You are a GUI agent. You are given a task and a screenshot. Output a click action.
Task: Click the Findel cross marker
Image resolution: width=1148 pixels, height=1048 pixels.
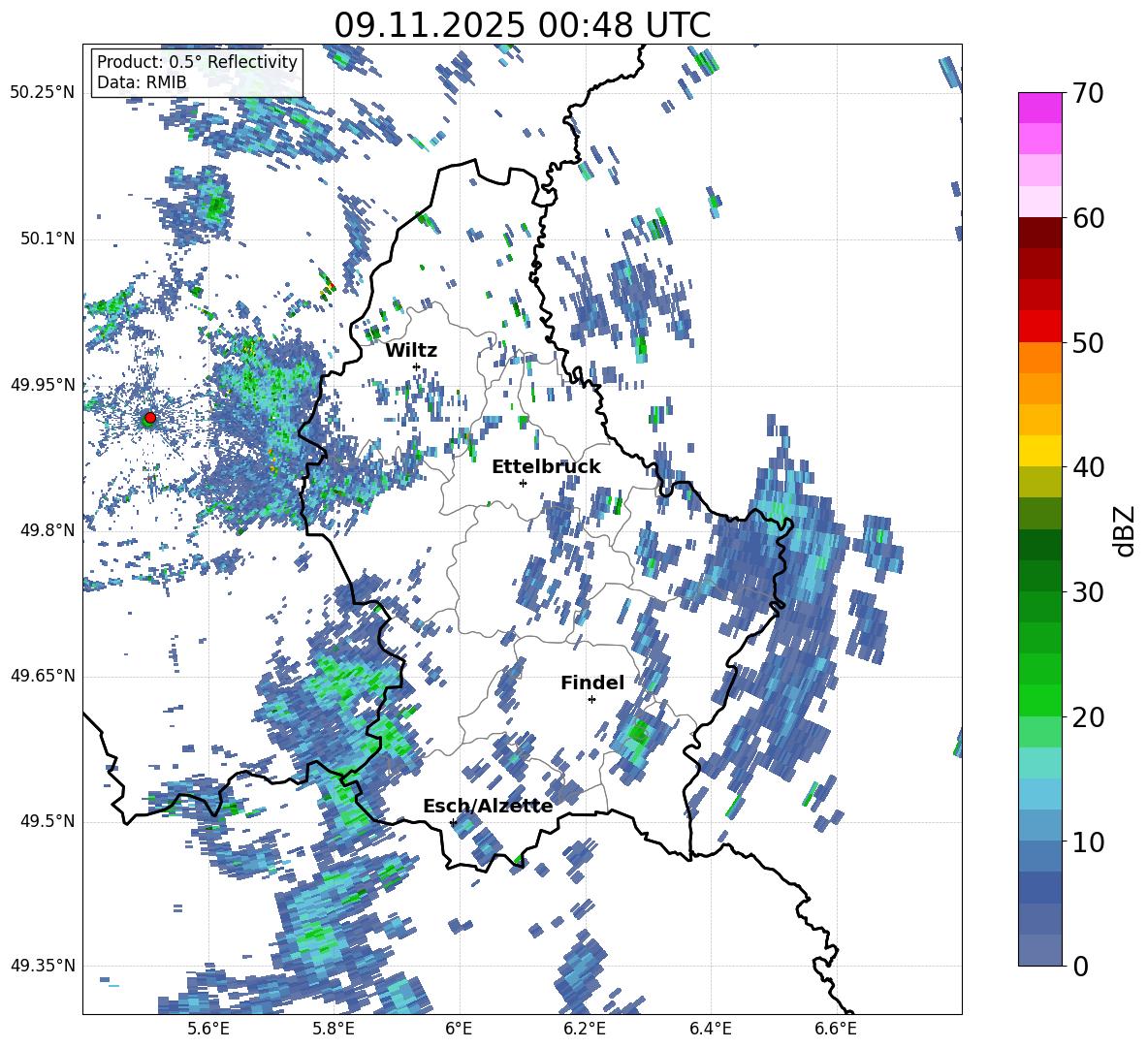click(591, 700)
